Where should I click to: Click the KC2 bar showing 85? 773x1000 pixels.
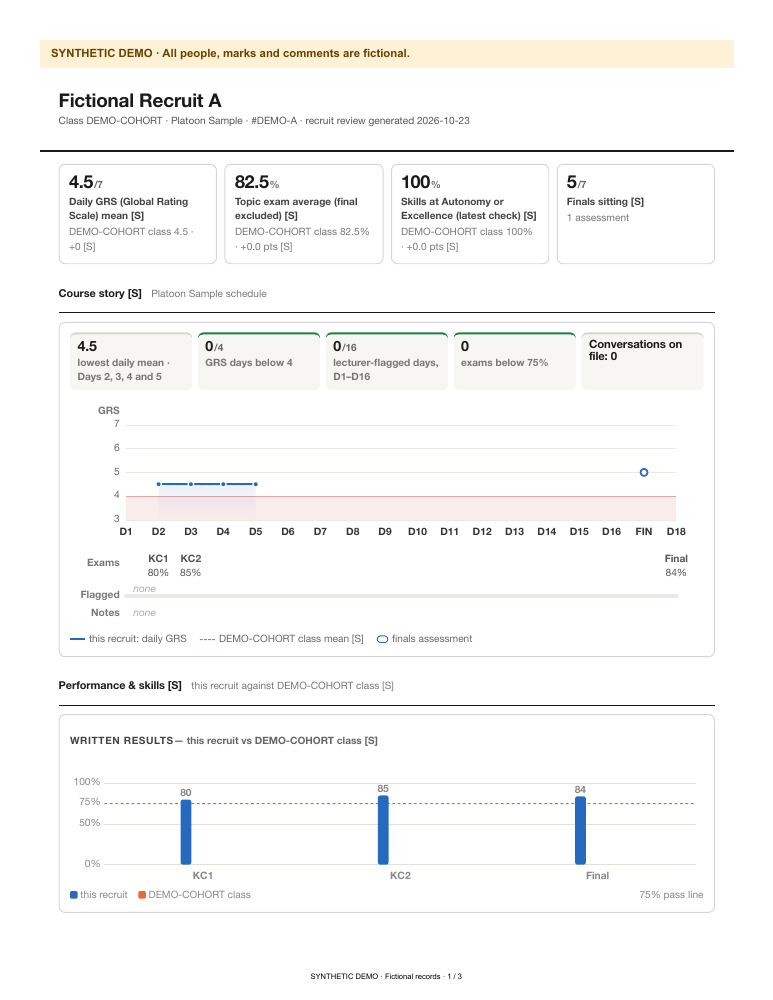[x=383, y=830]
